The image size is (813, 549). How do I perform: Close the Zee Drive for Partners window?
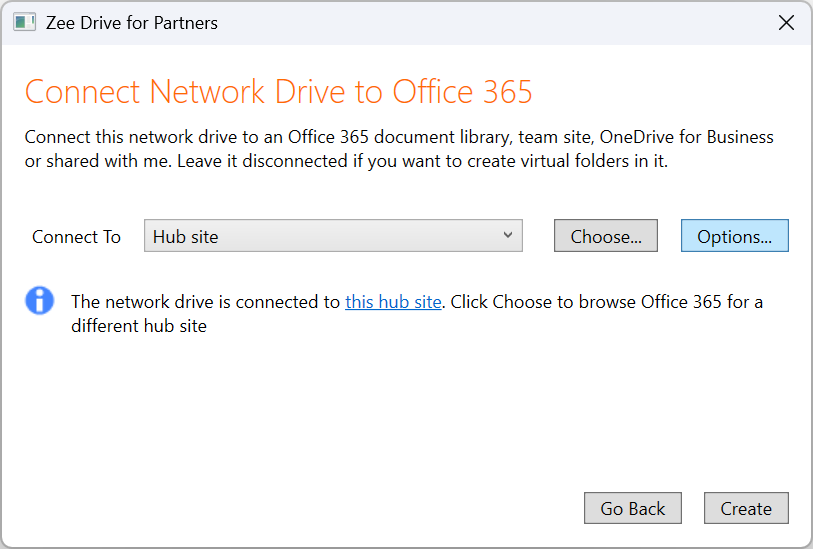pos(786,22)
